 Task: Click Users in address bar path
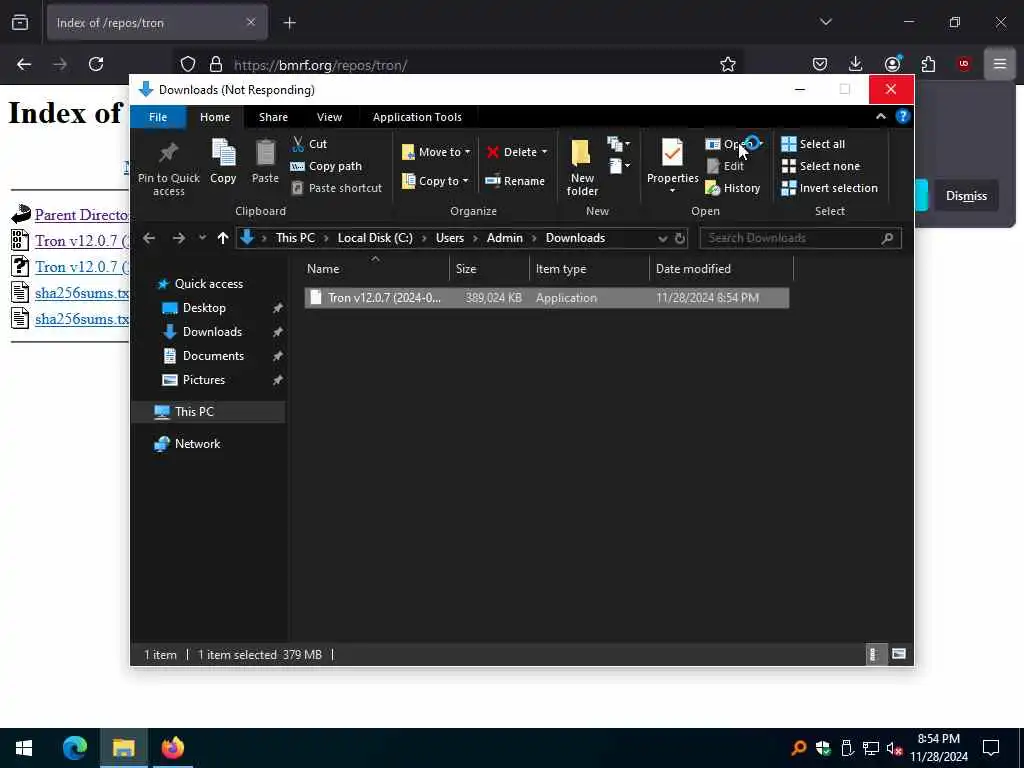coord(450,238)
